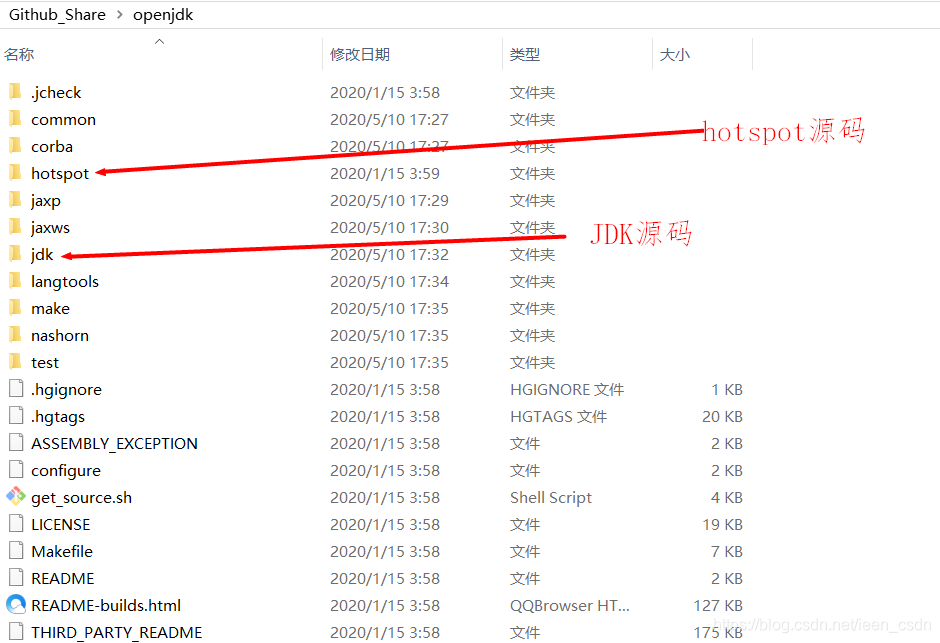Click the .hgignore file icon
The width and height of the screenshot is (940, 643).
16,388
